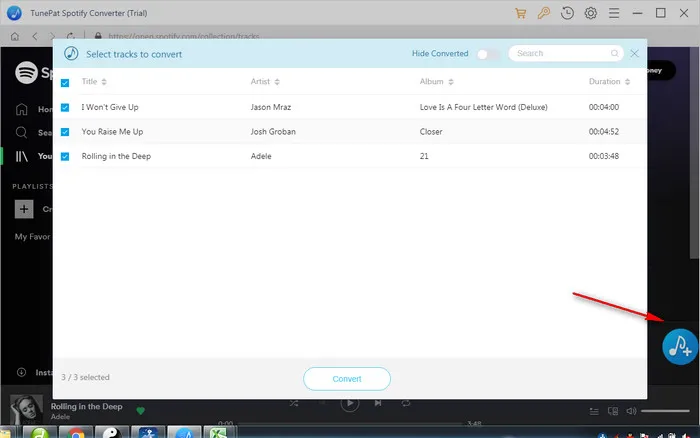
Task: Open Your Library sidebar icon
Action: click(x=21, y=156)
